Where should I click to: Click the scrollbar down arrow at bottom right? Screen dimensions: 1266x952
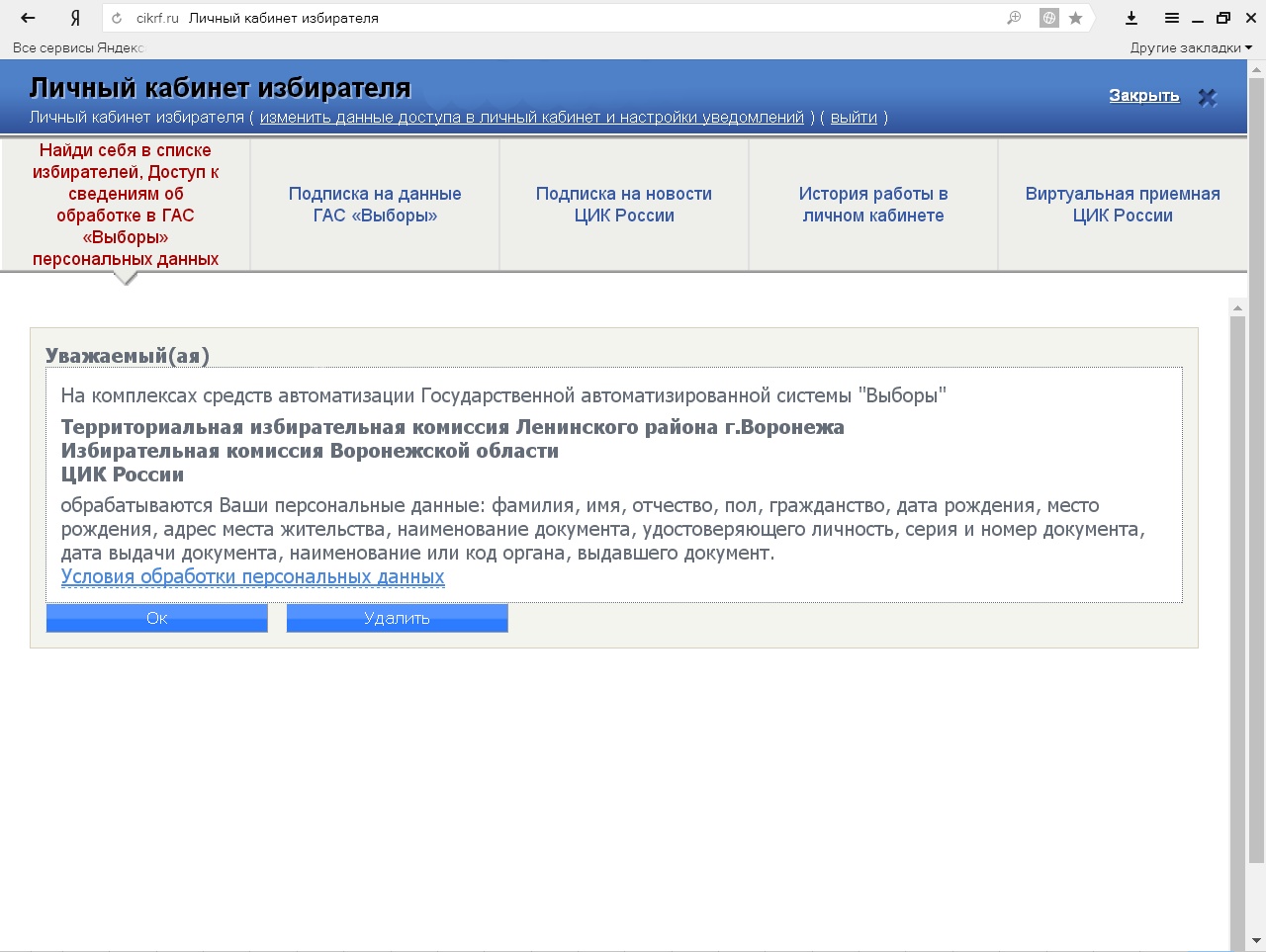1257,941
